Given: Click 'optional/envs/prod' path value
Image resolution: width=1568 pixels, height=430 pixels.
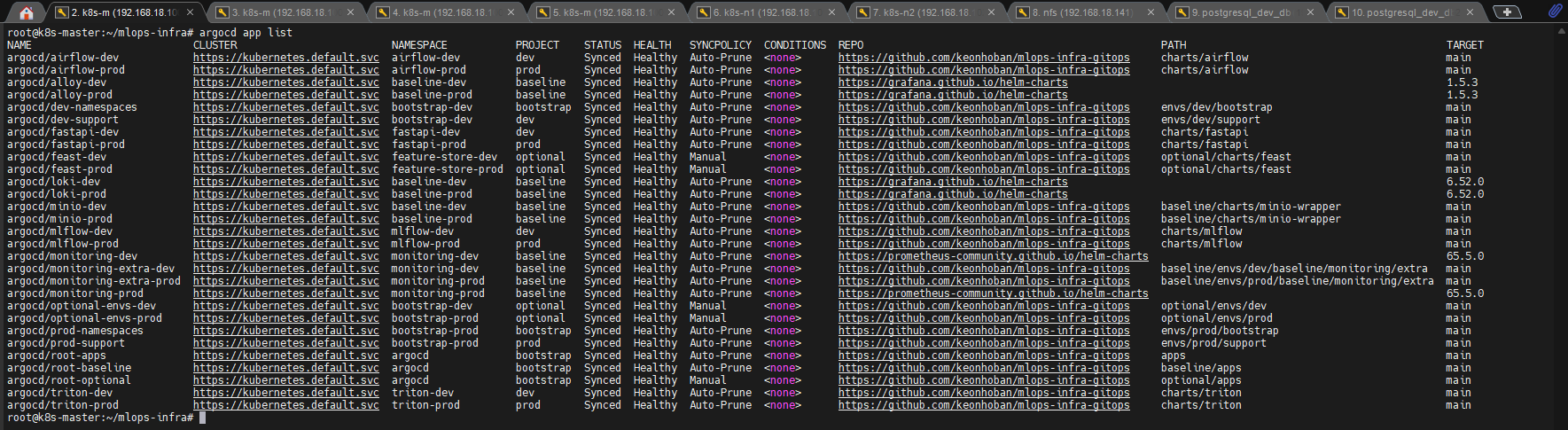Looking at the screenshot, I should click(1217, 318).
